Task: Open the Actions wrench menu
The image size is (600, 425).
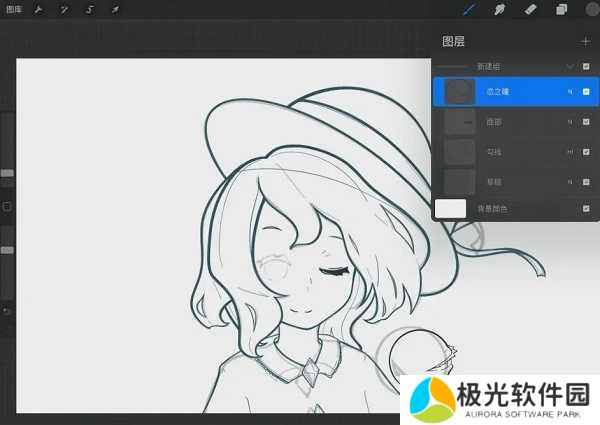Action: pyautogui.click(x=39, y=10)
